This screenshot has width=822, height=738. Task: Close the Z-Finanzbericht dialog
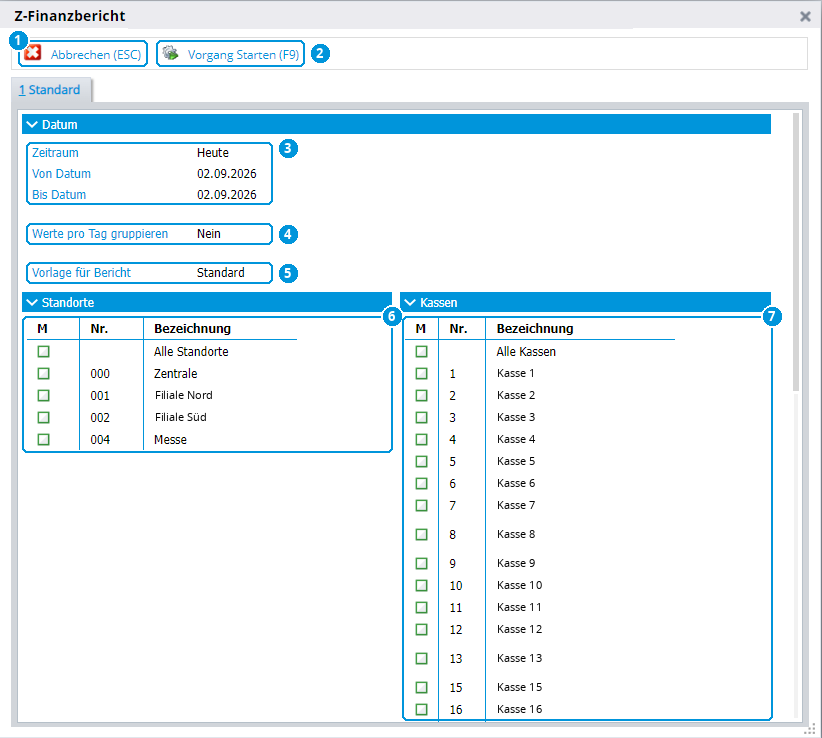pos(805,17)
